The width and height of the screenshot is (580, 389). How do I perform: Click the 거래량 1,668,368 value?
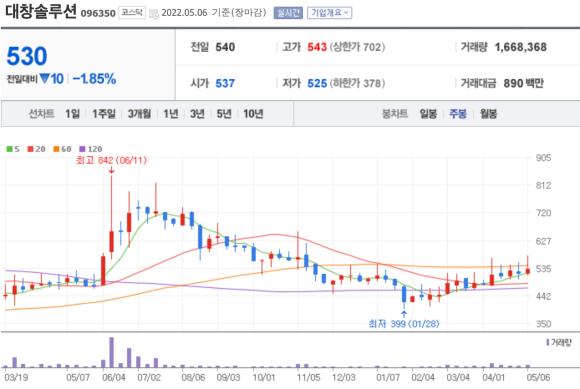(x=520, y=47)
